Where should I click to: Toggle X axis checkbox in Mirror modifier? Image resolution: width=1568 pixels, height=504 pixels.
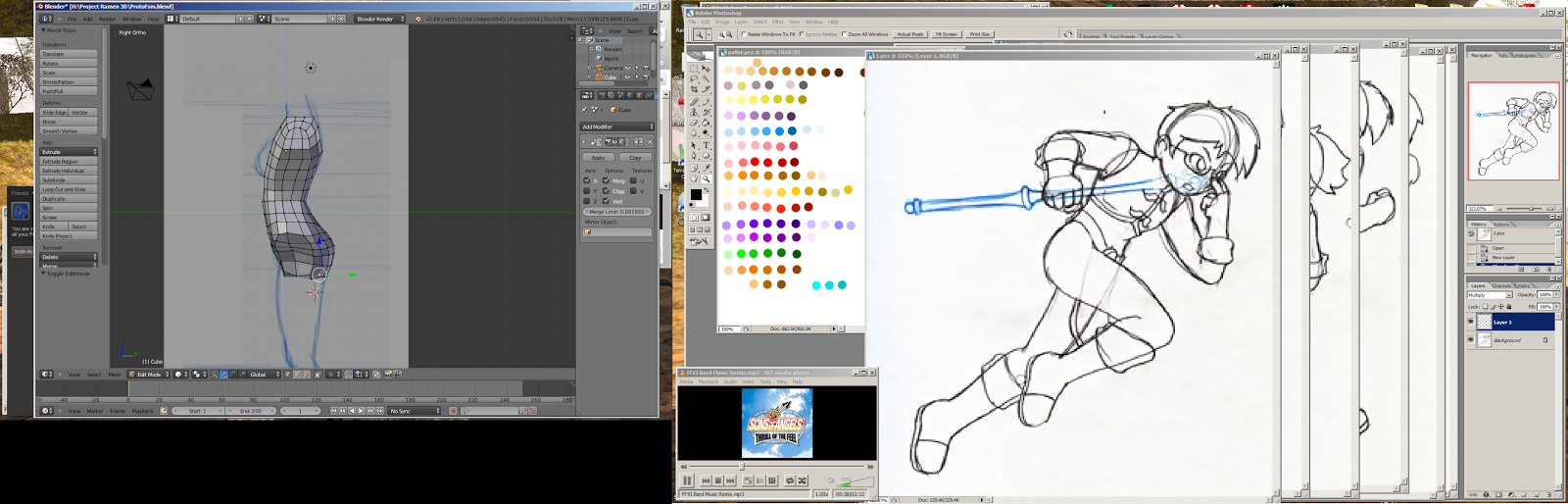point(587,180)
